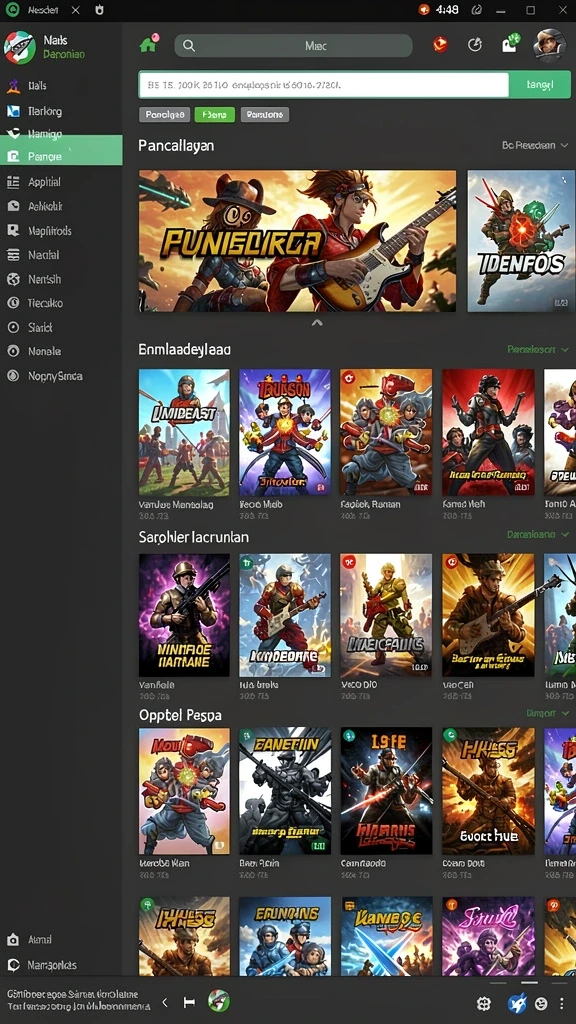The image size is (576, 1024).
Task: Open the profile avatar in top right
Action: coord(549,44)
